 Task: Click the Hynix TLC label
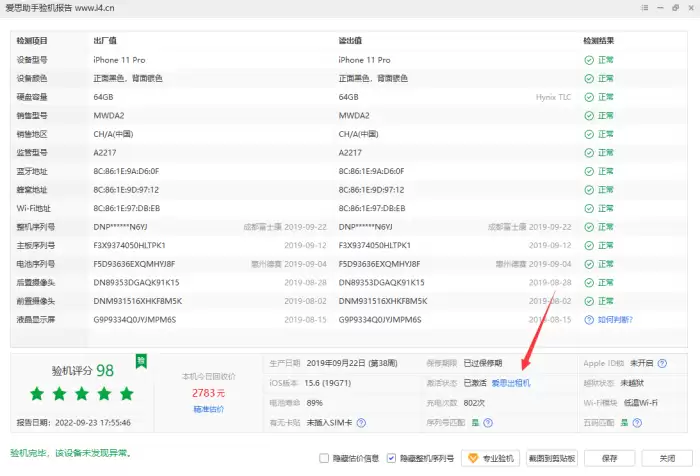(554, 97)
